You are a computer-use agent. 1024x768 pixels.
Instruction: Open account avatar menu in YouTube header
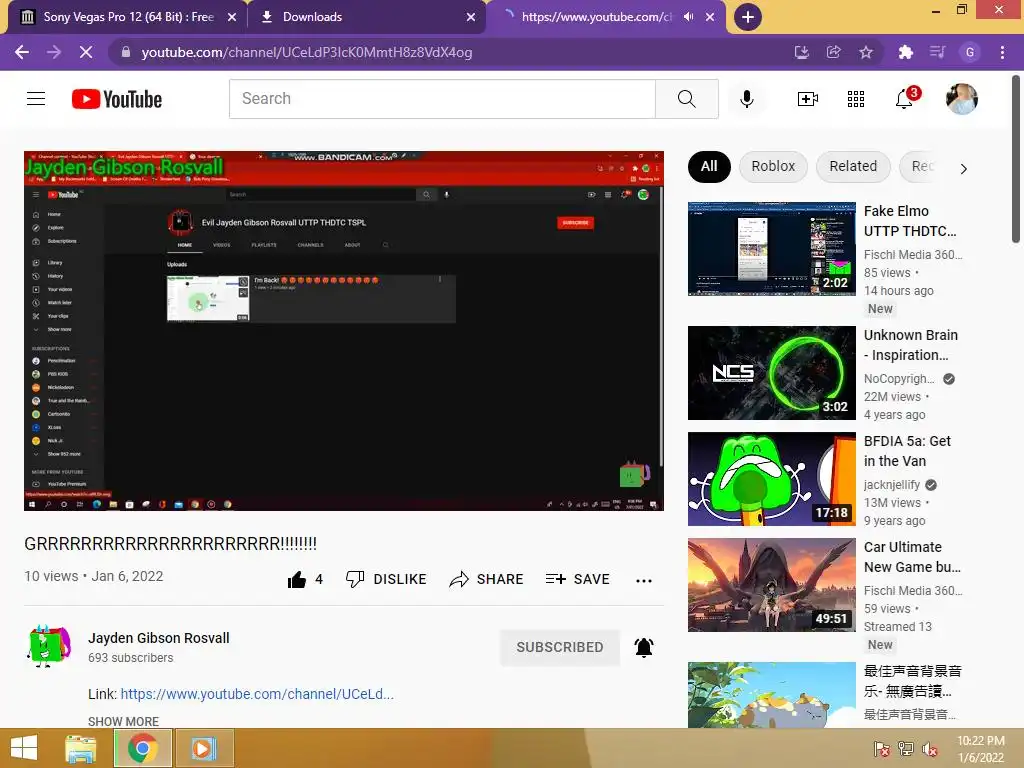pos(961,99)
